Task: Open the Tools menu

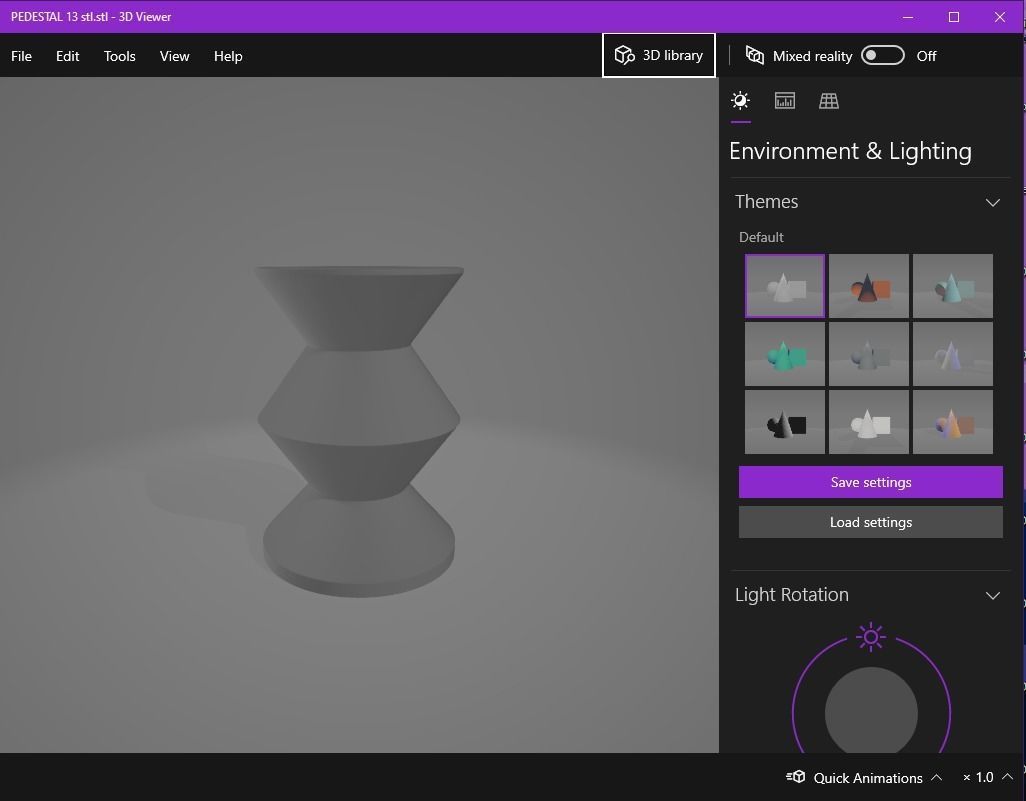Action: pos(120,56)
